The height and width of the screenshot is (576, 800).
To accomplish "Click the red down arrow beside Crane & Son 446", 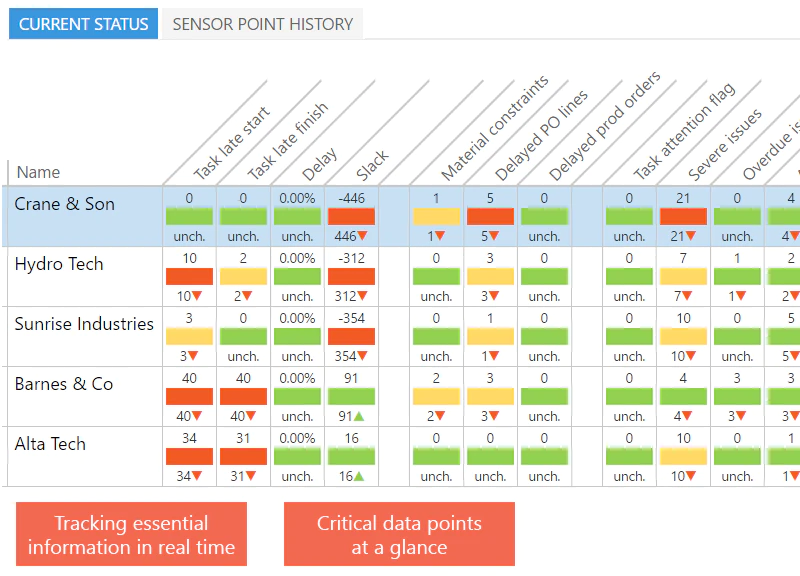I will 362,236.
